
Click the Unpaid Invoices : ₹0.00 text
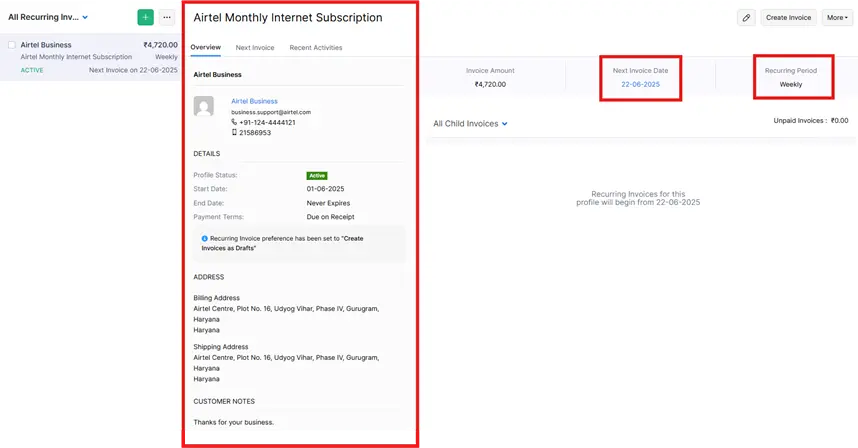(x=811, y=120)
